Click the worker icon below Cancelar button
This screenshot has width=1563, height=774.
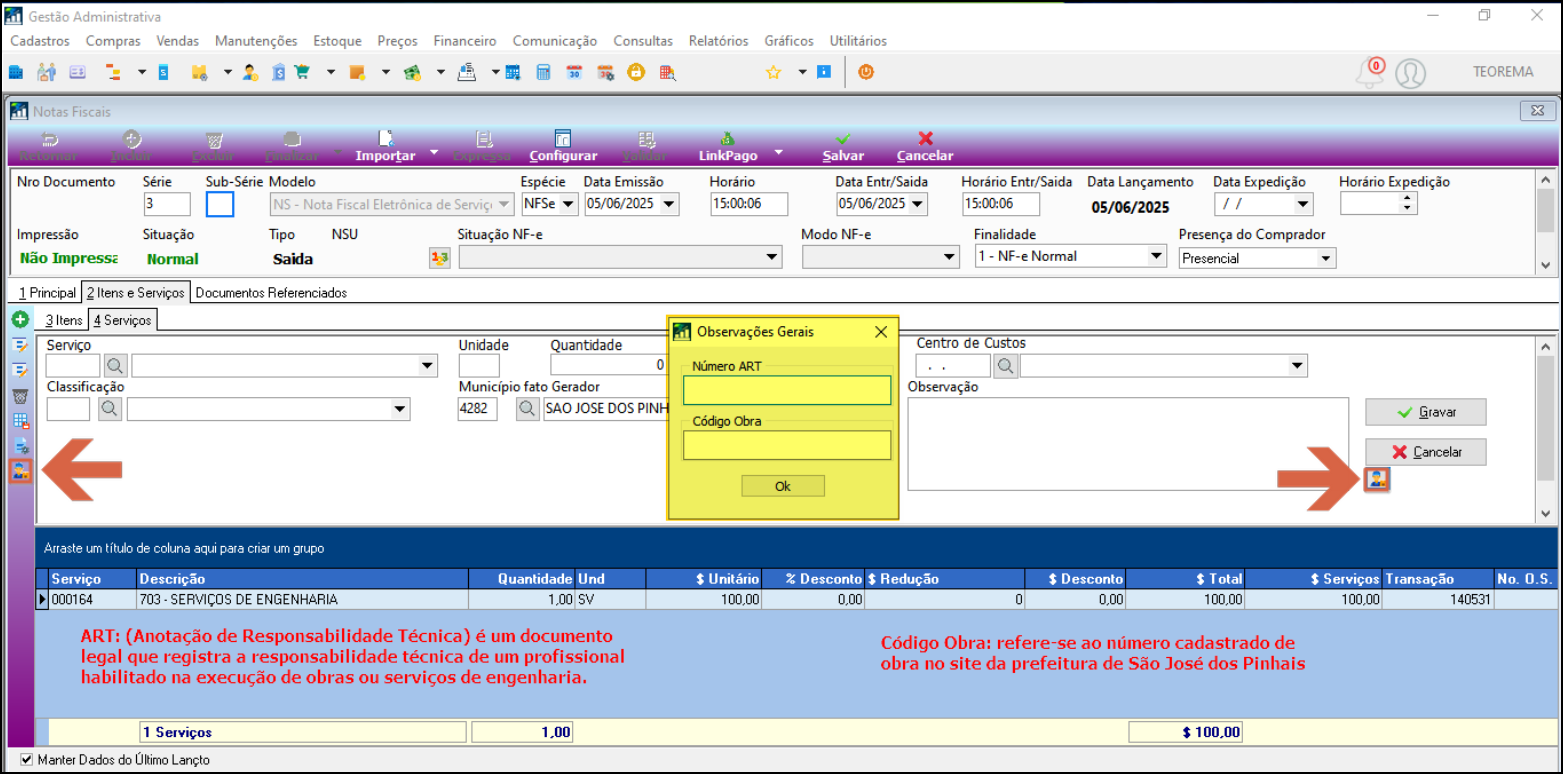point(1377,479)
